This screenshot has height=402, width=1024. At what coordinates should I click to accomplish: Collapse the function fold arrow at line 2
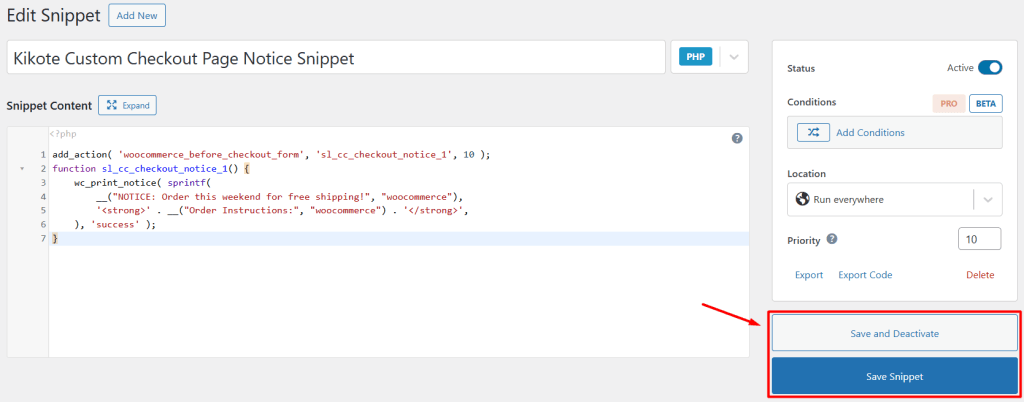22,170
